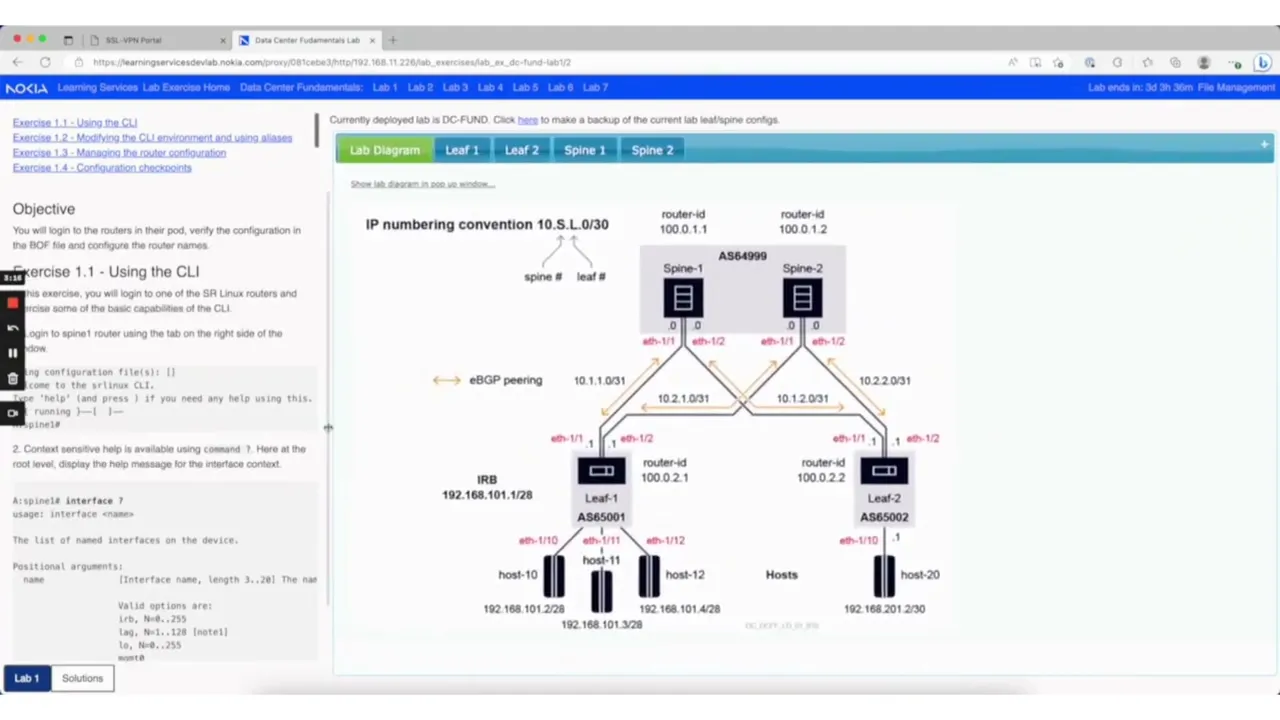Open Exercise 1.4 Configuration checkpoints link

coord(102,168)
